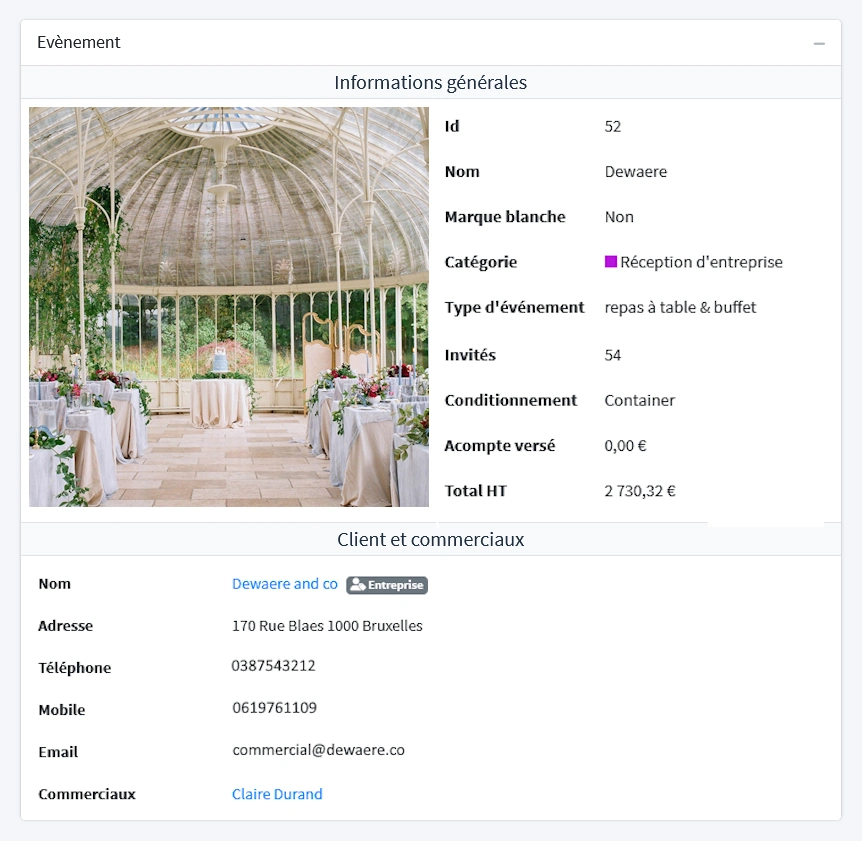The height and width of the screenshot is (841, 862).
Task: Click the Conditionnement value Container
Action: pyautogui.click(x=639, y=400)
